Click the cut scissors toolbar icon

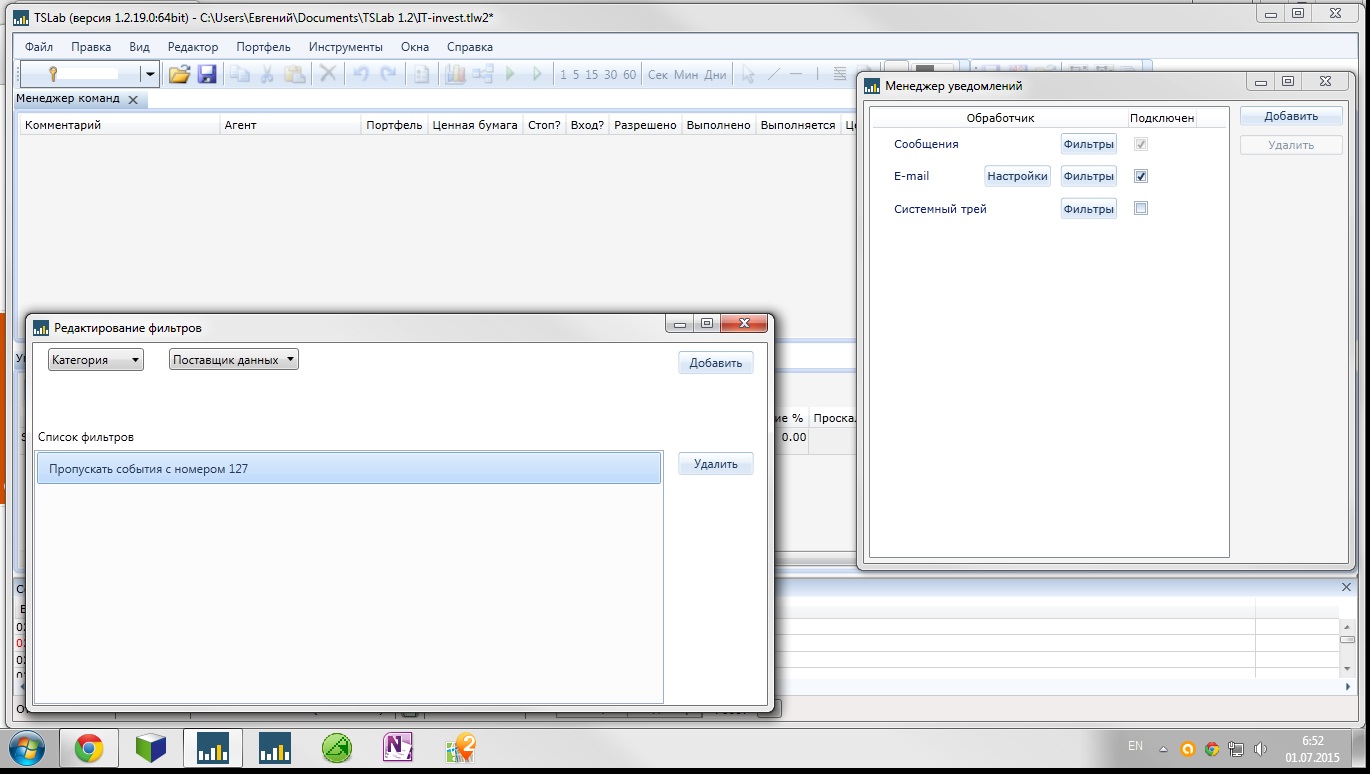coord(267,74)
